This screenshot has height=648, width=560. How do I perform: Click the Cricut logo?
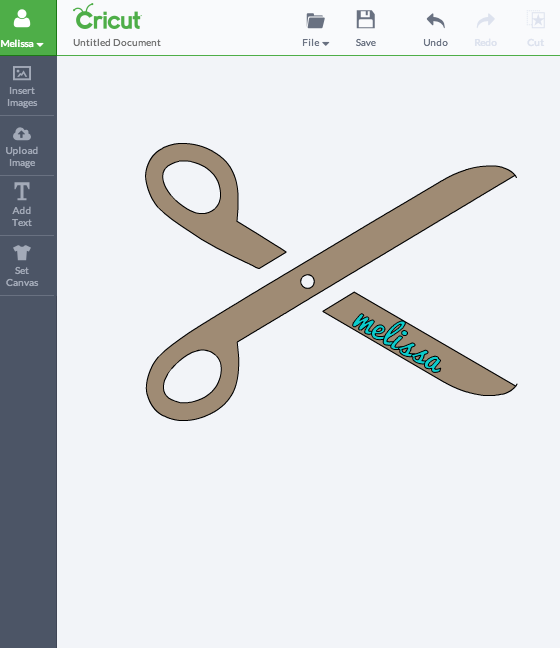click(x=107, y=17)
